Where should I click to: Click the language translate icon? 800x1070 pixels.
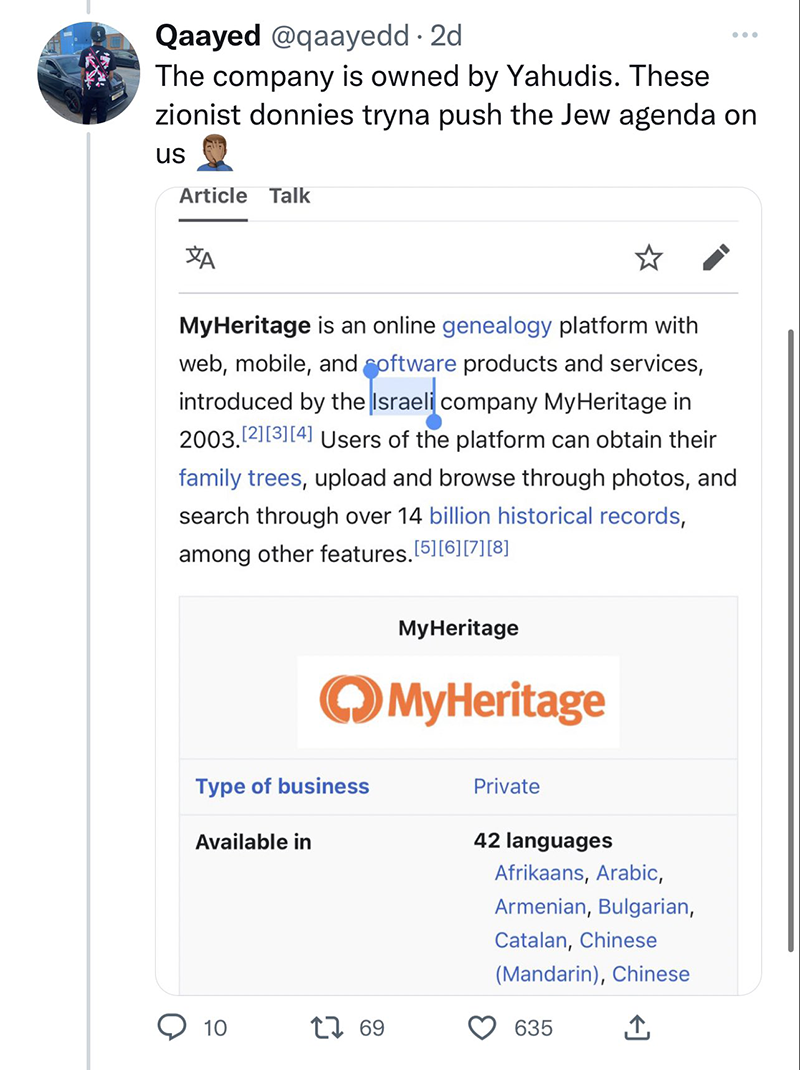click(x=201, y=258)
